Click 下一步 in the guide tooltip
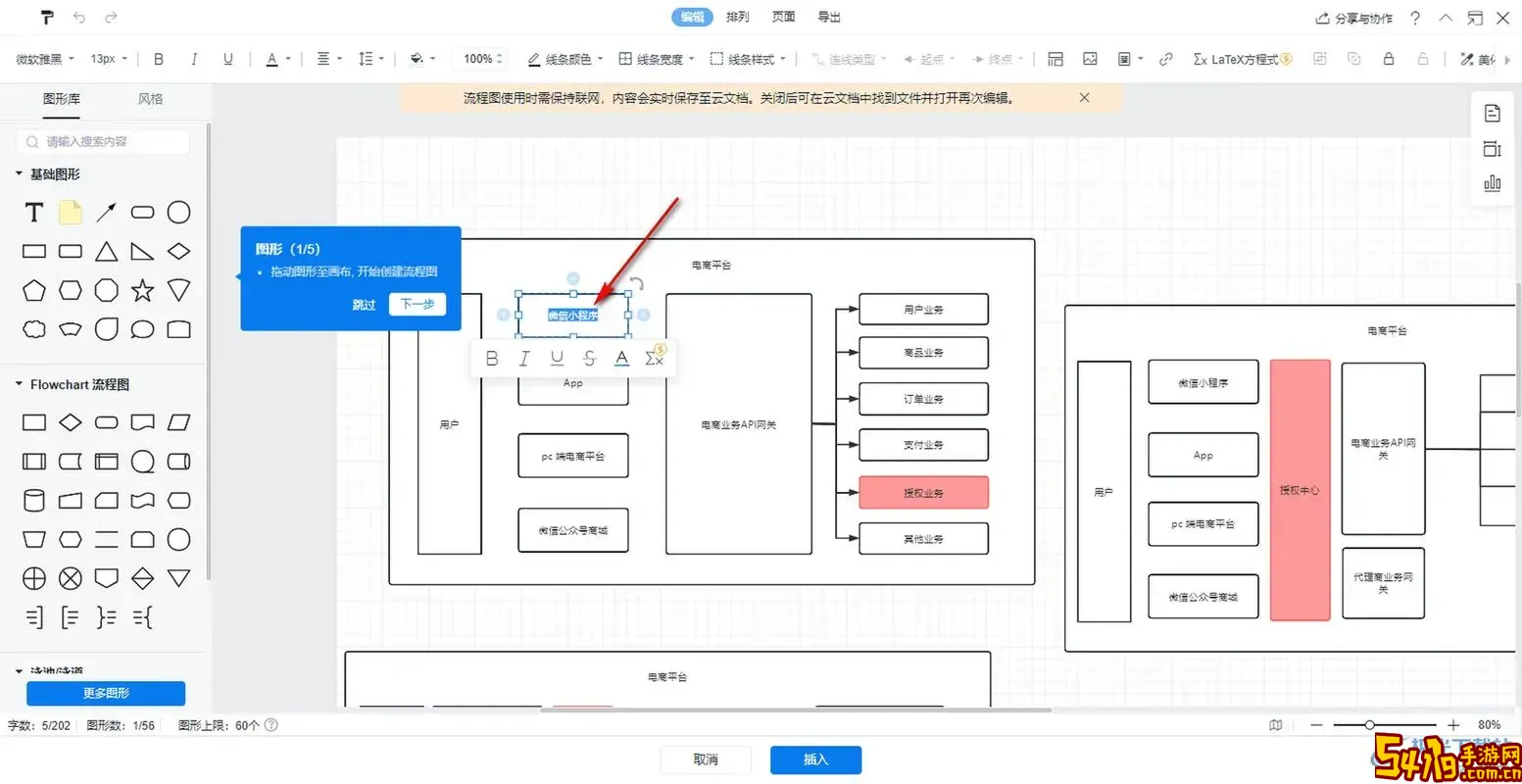 pyautogui.click(x=417, y=305)
